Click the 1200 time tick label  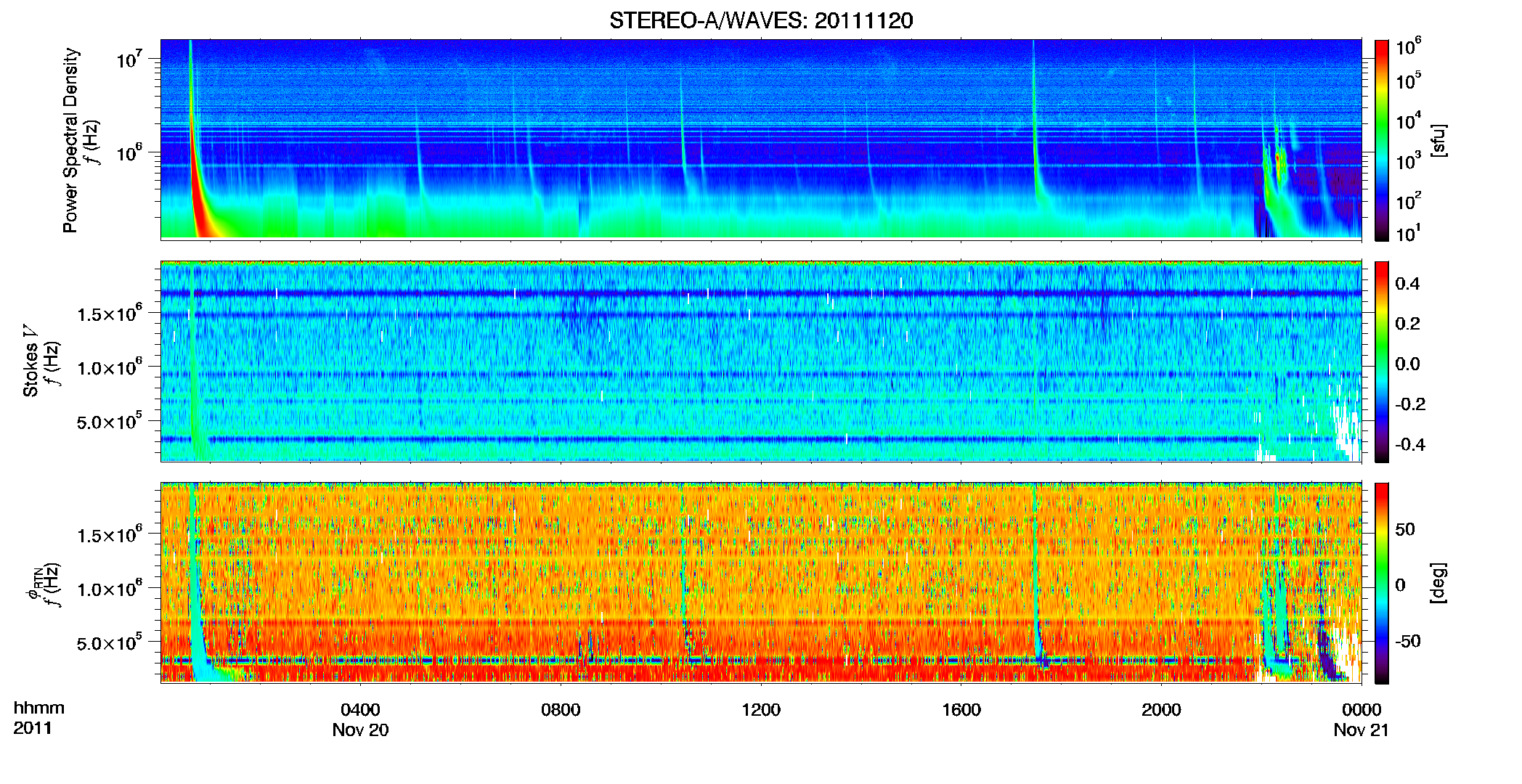pos(761,710)
